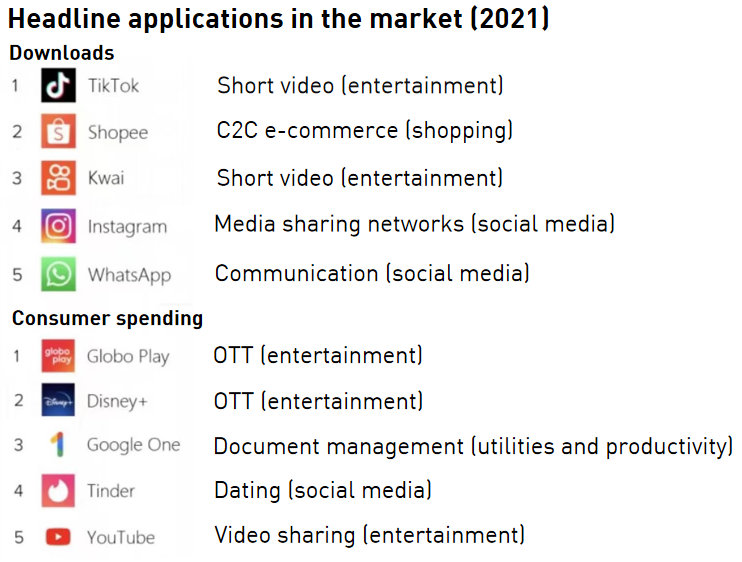Screen dimensions: 742x562
Task: Click rank number 3 beside Google One
Action: [x=18, y=445]
